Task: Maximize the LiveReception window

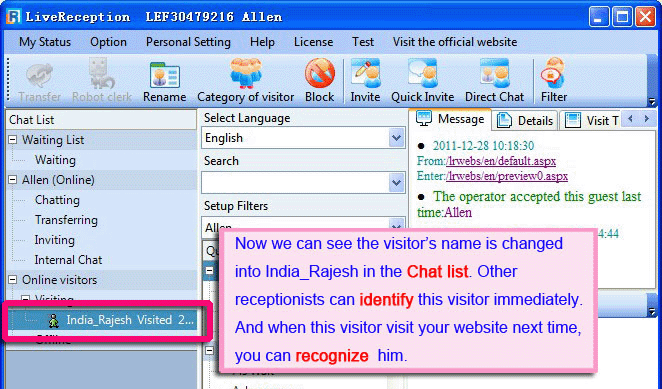Action: pyautogui.click(x=622, y=17)
